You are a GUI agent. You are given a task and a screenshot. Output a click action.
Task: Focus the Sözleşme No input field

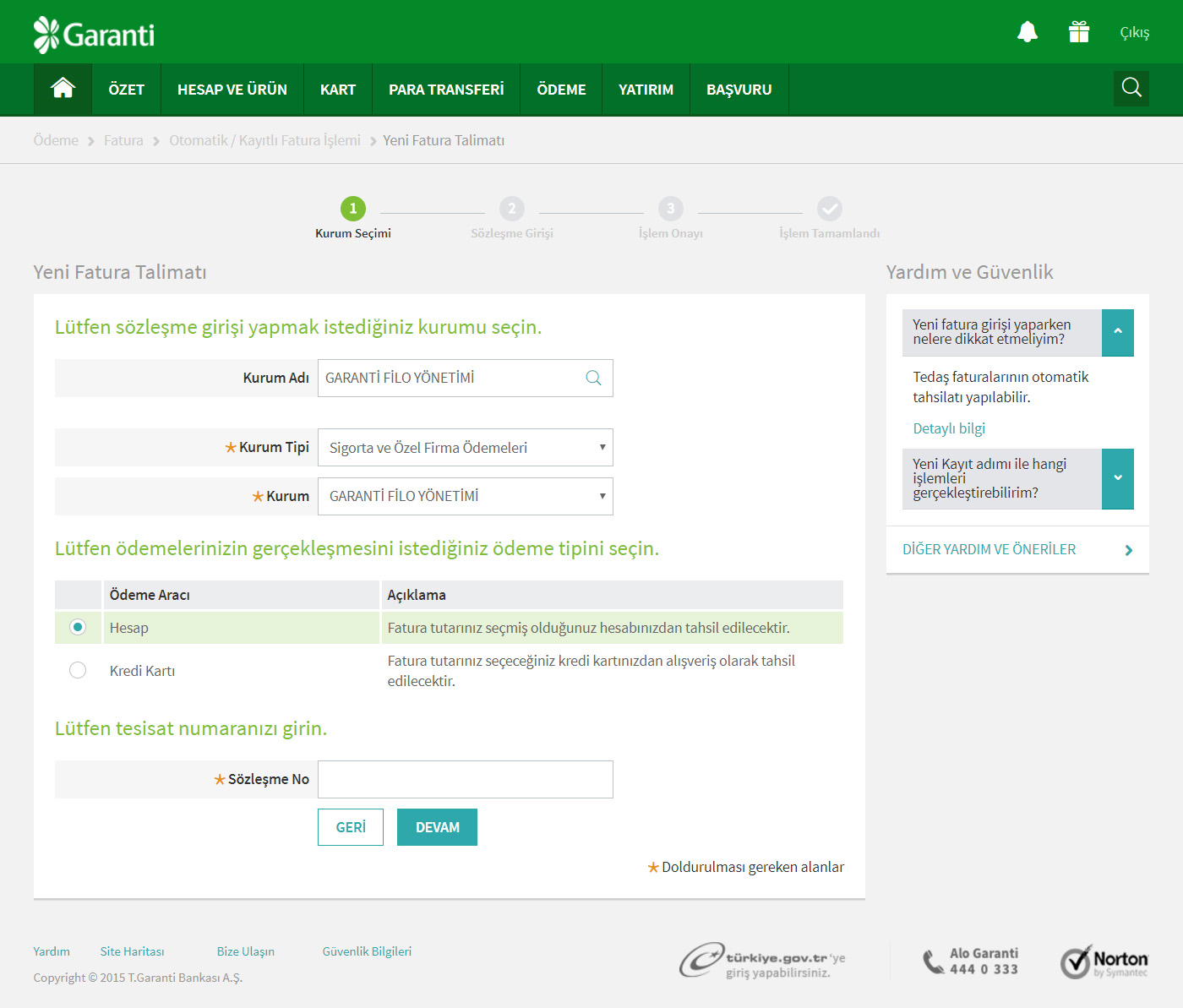[x=466, y=779]
